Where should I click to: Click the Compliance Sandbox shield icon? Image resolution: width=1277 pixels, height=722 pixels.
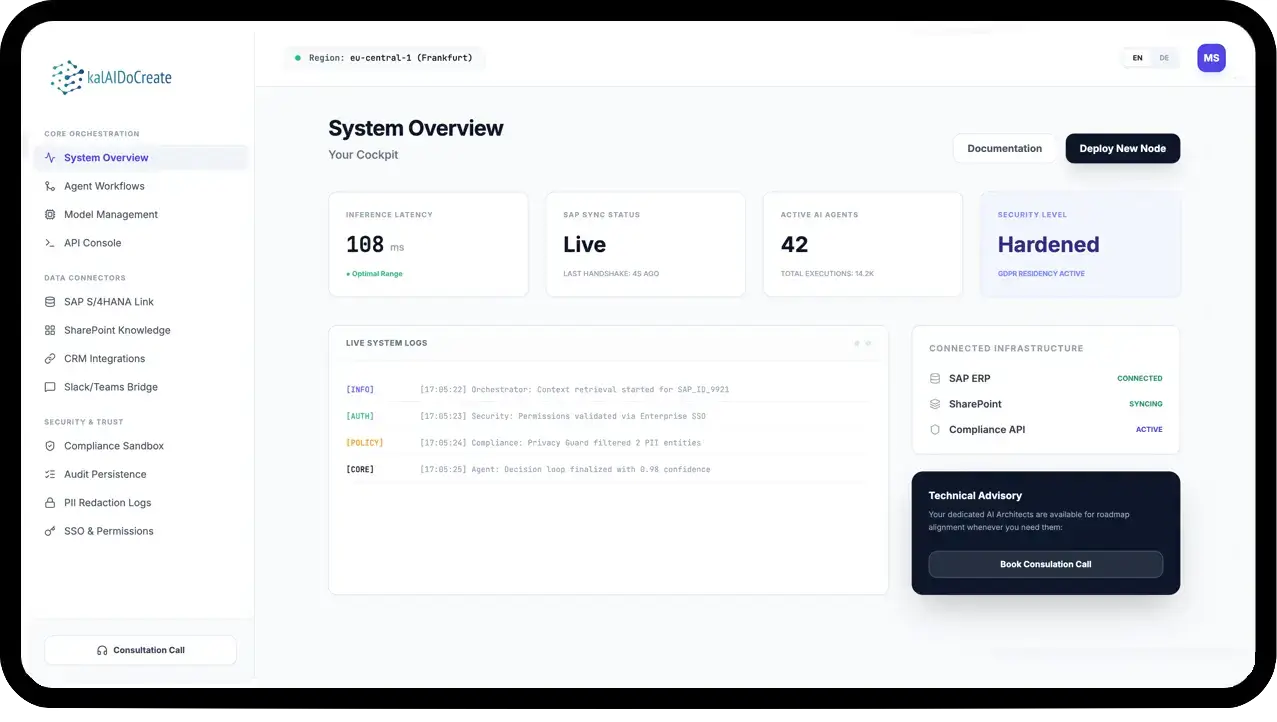coord(49,445)
